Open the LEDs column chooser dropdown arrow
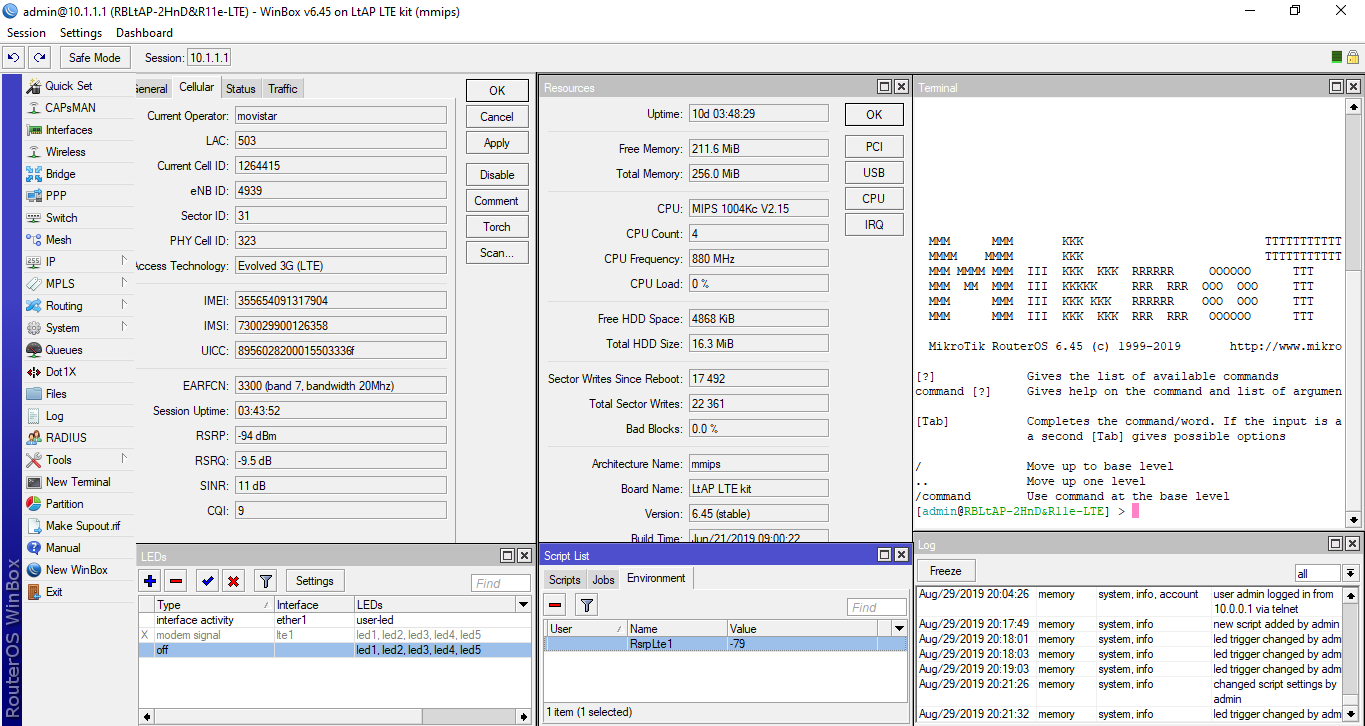Screen dimensions: 1365x726 [524, 603]
